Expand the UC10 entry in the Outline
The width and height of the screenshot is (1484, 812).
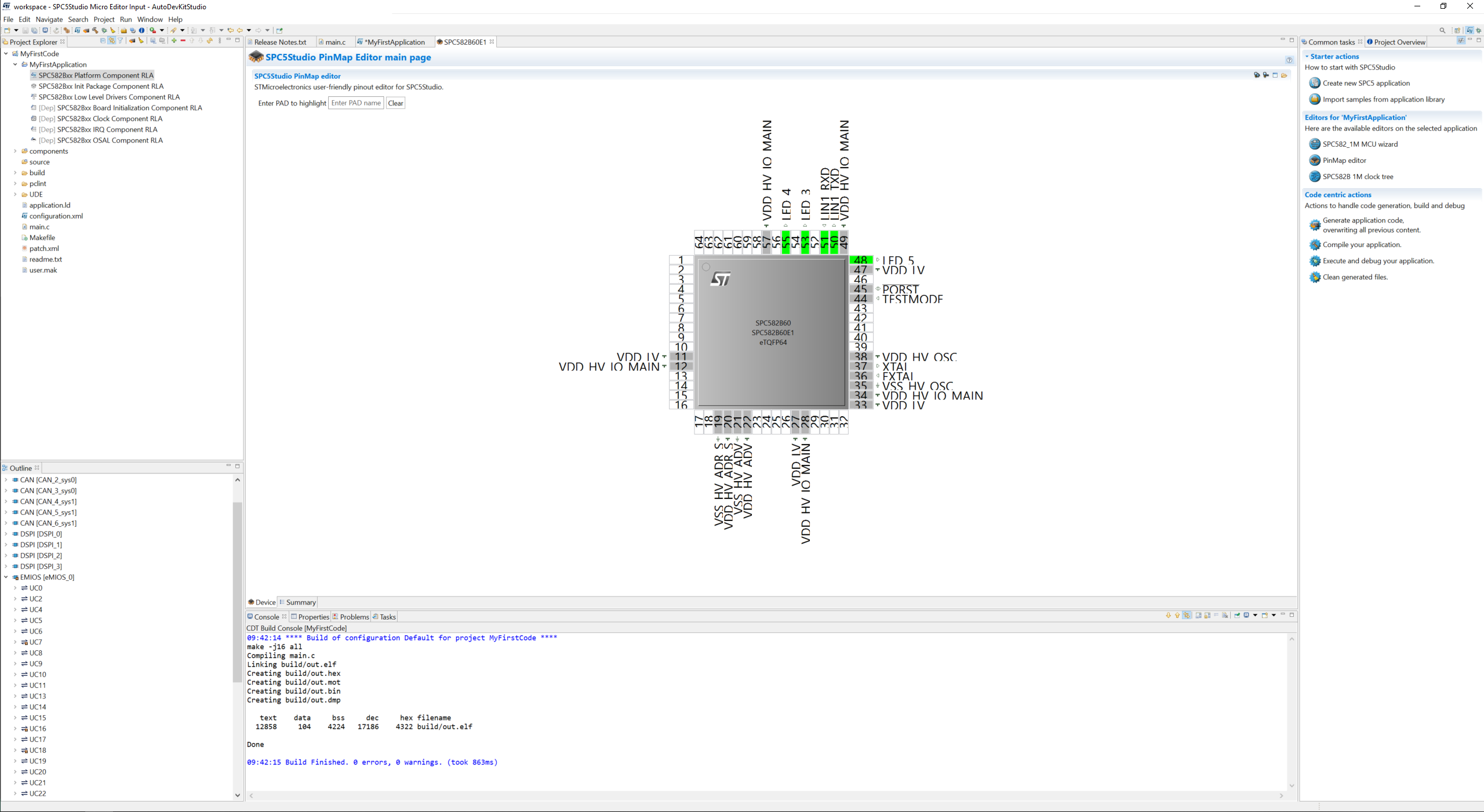click(x=14, y=674)
